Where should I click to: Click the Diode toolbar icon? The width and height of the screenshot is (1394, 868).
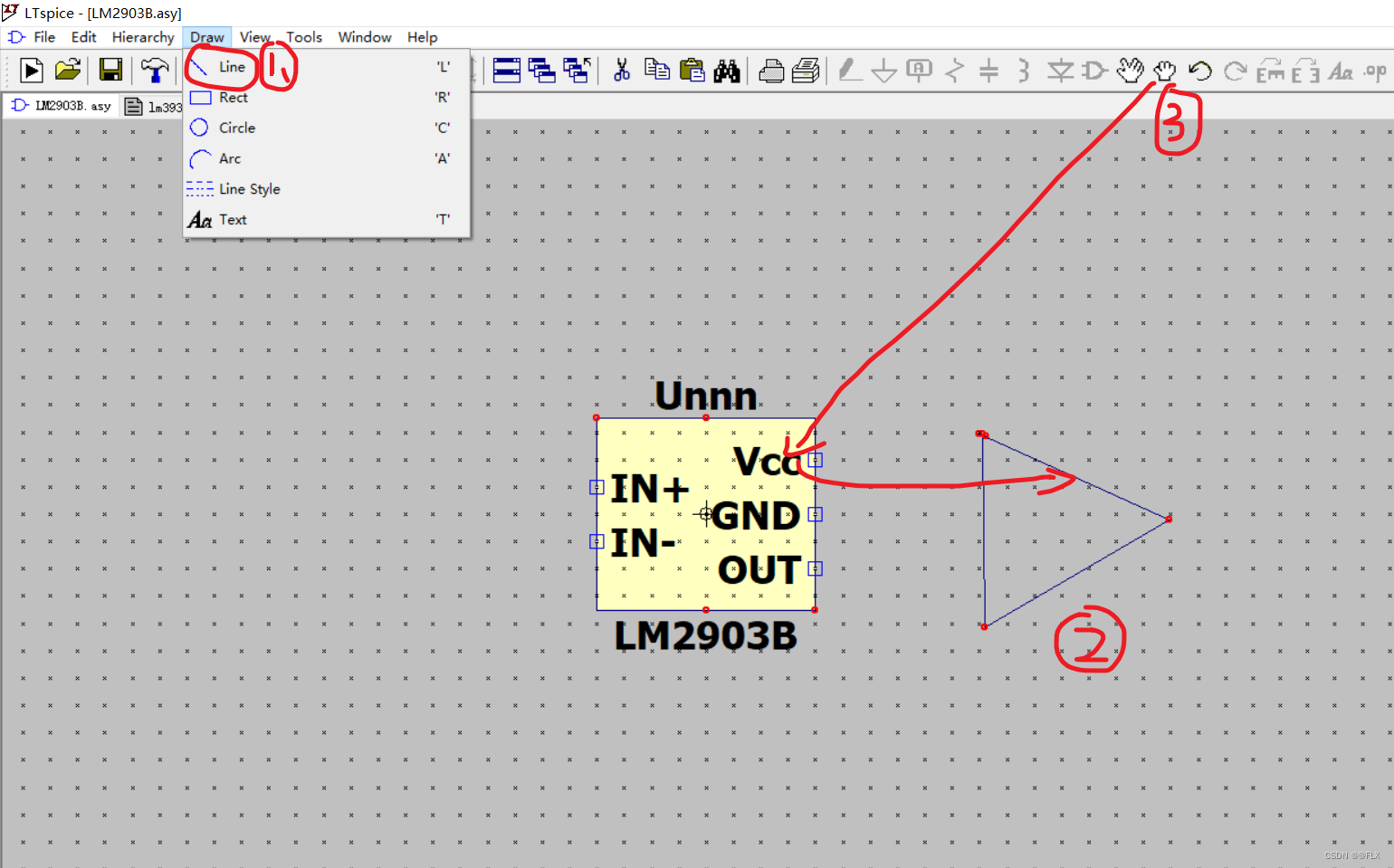(x=1060, y=71)
